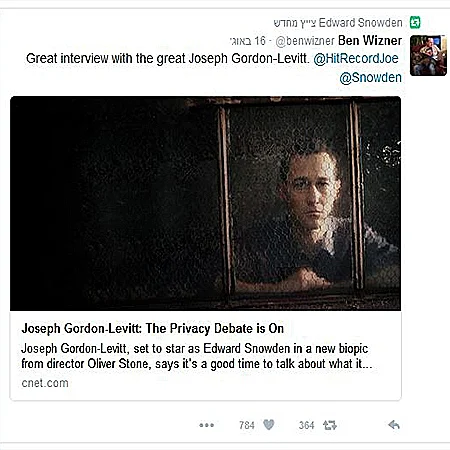Click the green retweeted indicator icon
450x450 pixels.
point(415,23)
